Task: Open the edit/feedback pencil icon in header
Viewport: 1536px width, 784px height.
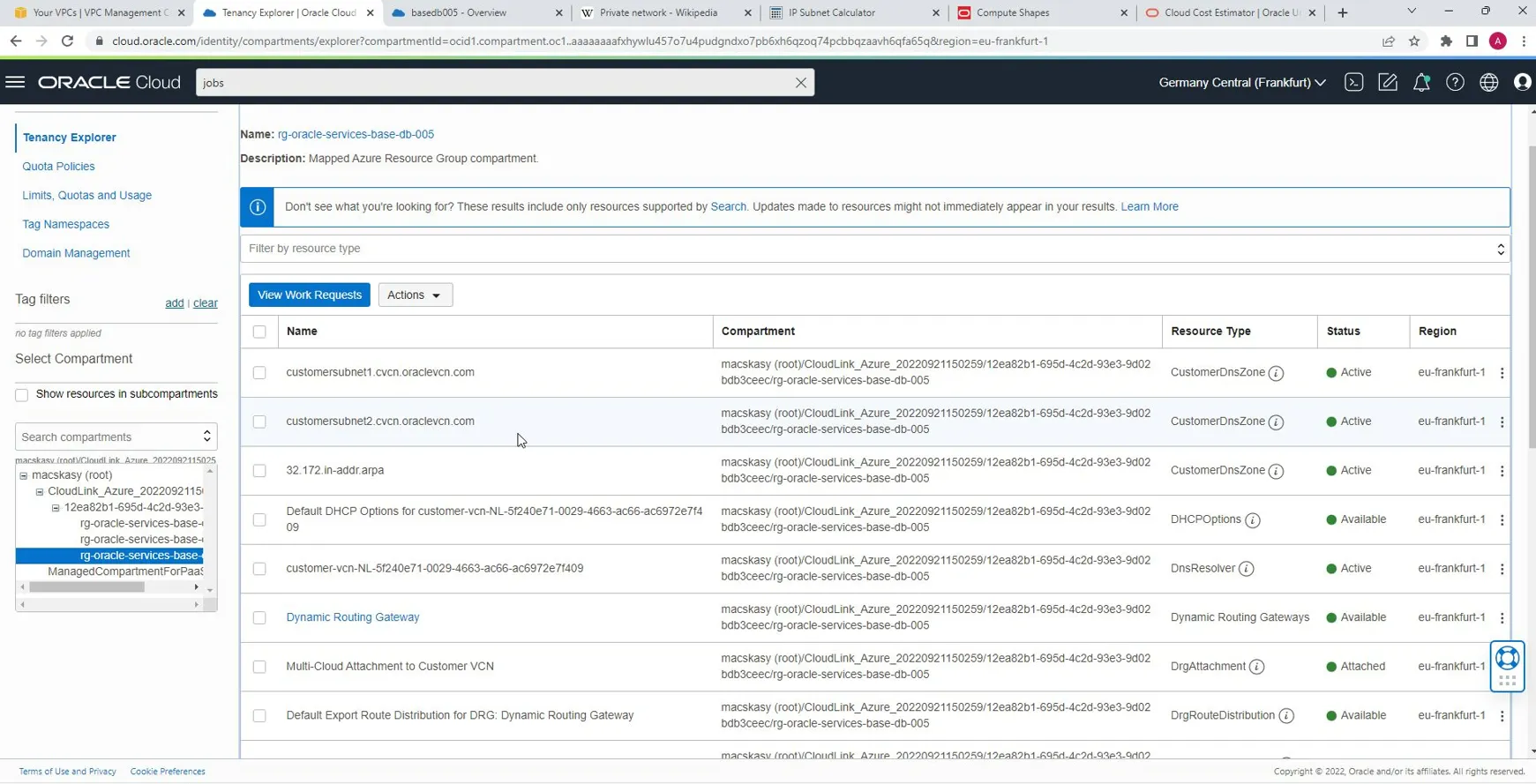Action: coord(1388,82)
